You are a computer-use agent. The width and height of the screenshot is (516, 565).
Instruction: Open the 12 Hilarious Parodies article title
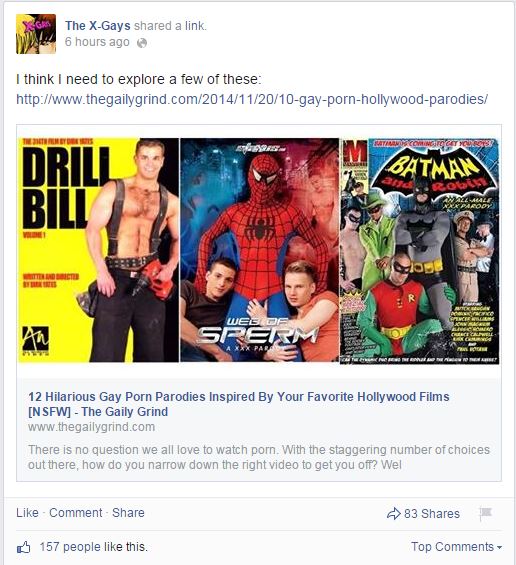[239, 404]
